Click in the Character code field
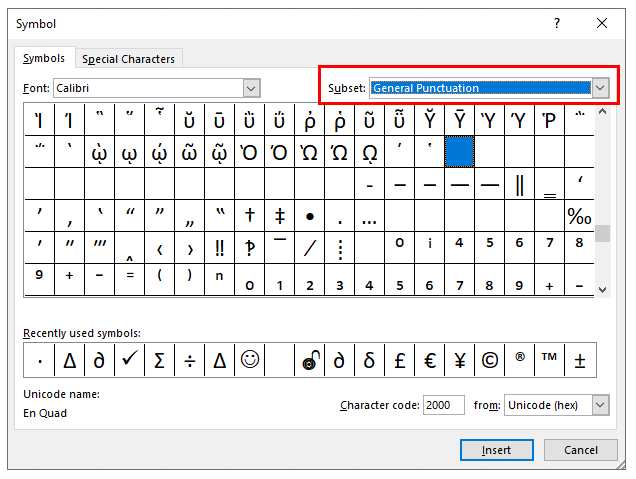 point(443,405)
